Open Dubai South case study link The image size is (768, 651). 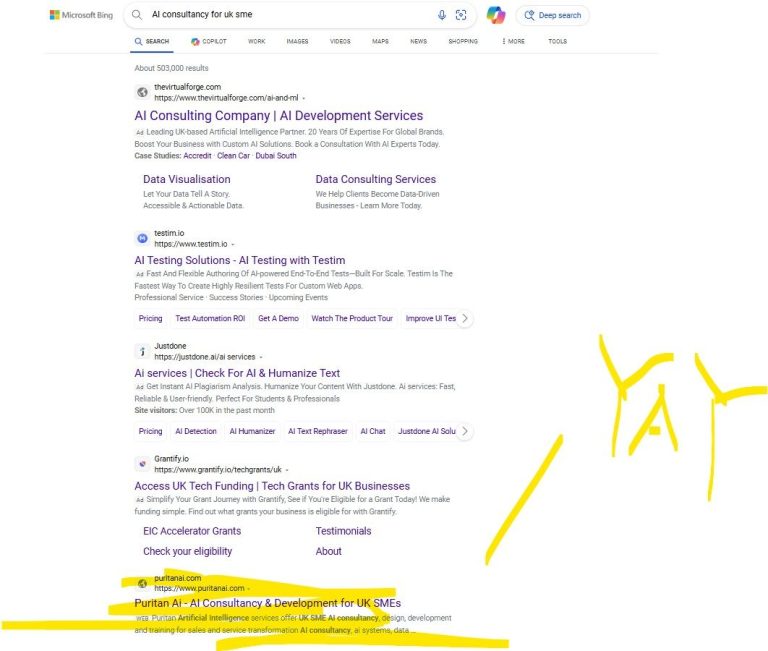(x=276, y=156)
